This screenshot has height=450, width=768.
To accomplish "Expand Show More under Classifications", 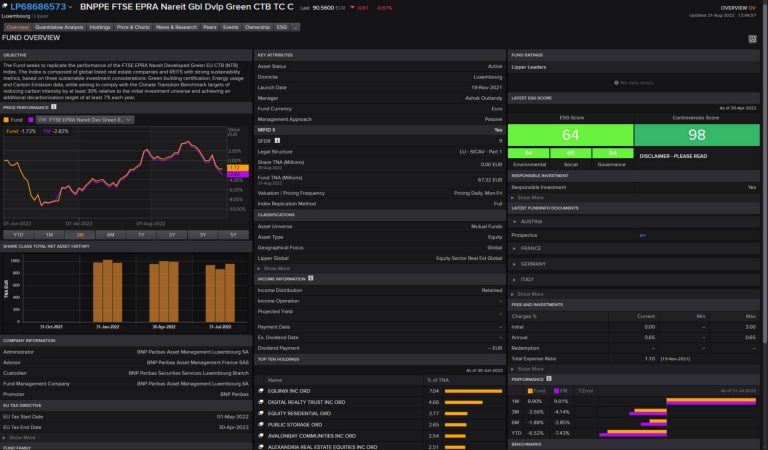I will 274,268.
